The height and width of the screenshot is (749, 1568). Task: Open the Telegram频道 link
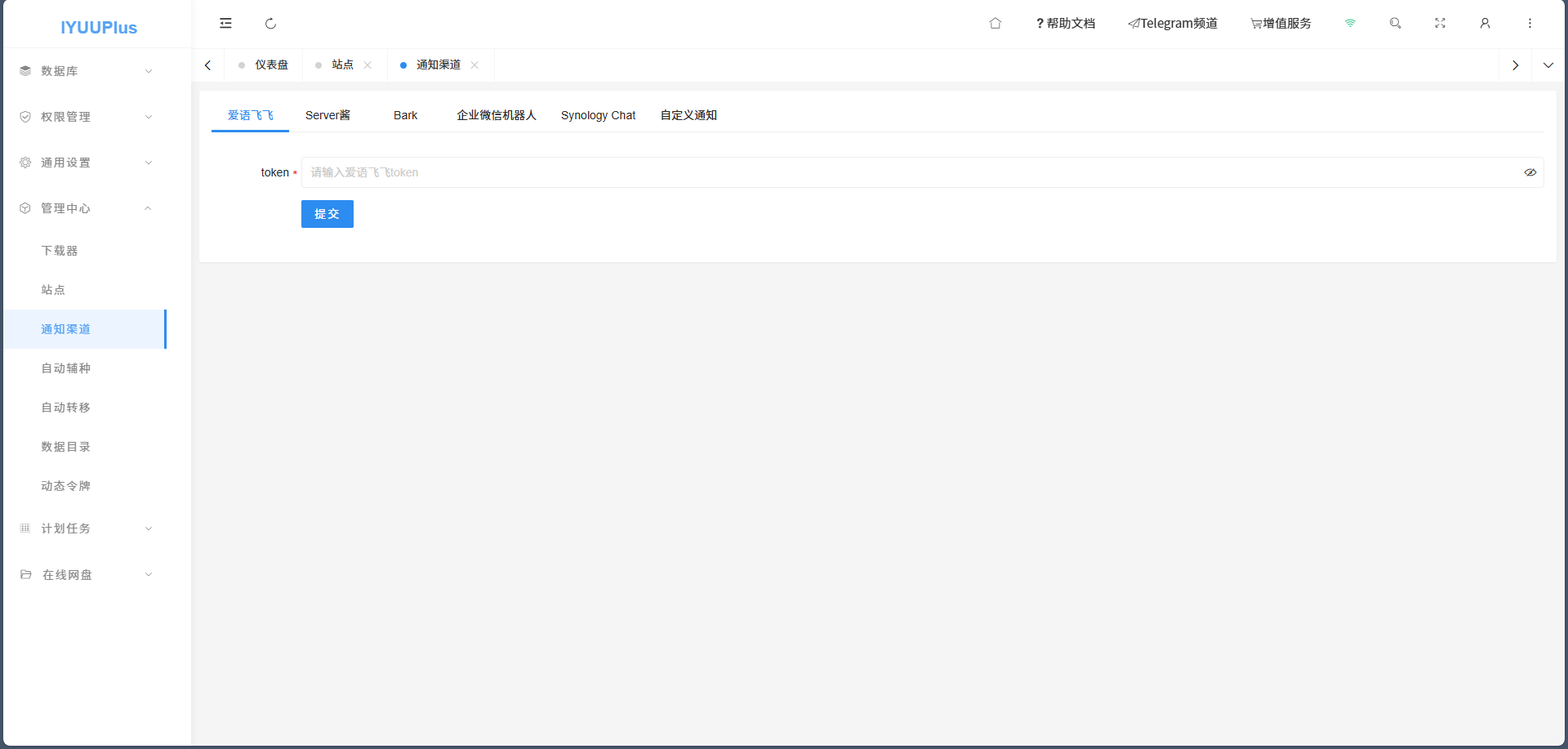pyautogui.click(x=1173, y=24)
